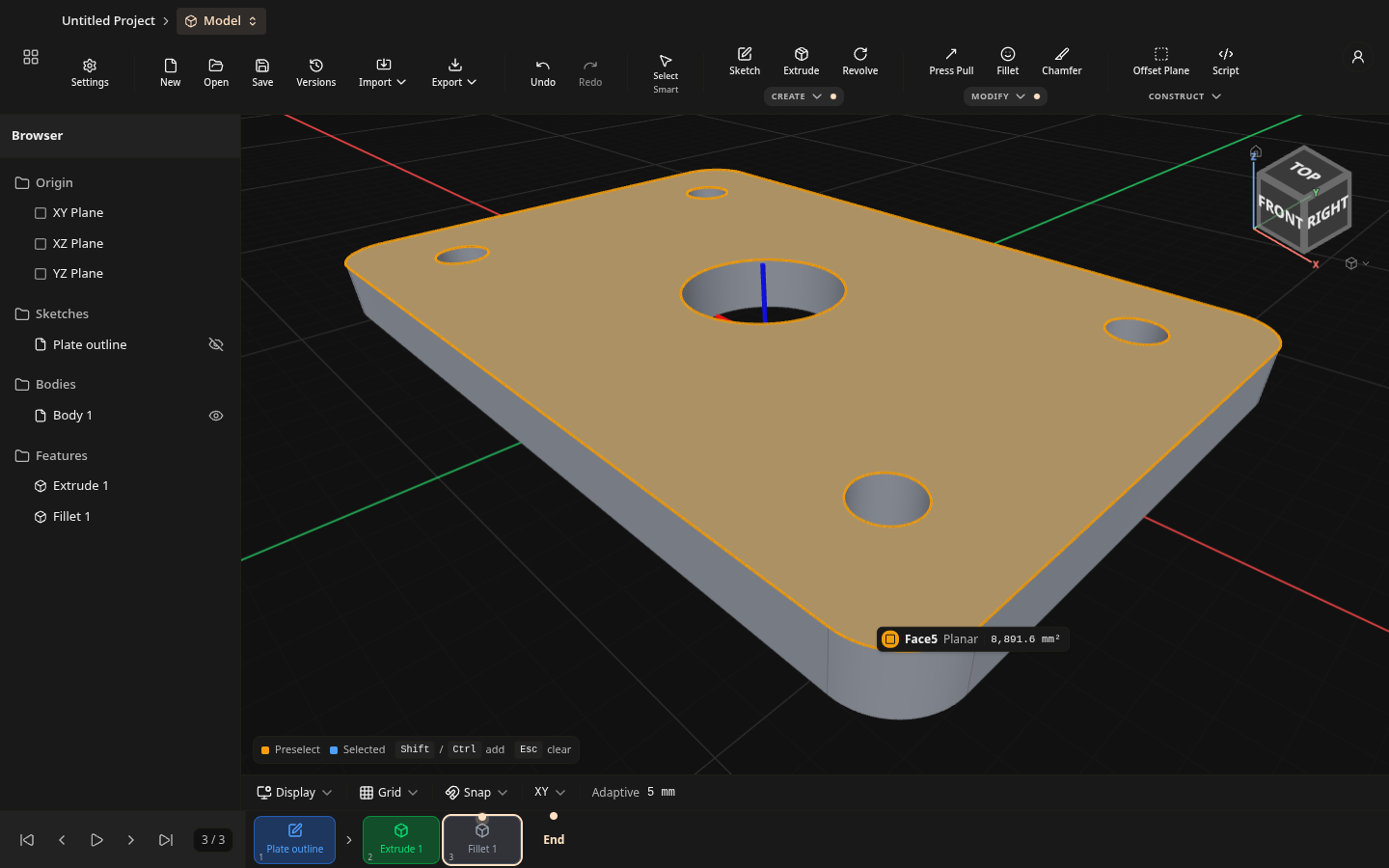Jump to the timeline start
This screenshot has height=868, width=1389.
(x=27, y=840)
